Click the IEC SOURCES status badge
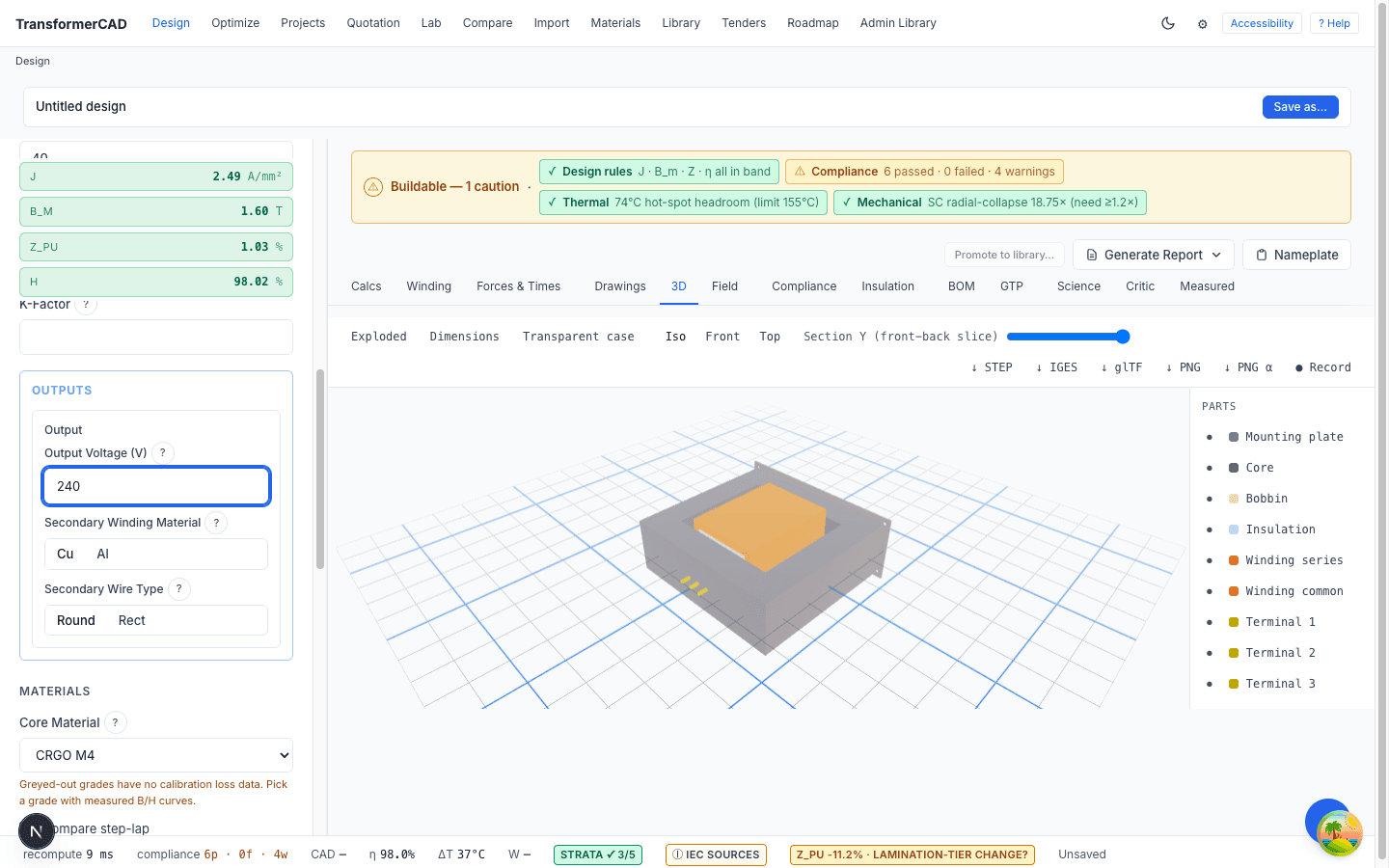1389x868 pixels. [x=716, y=854]
